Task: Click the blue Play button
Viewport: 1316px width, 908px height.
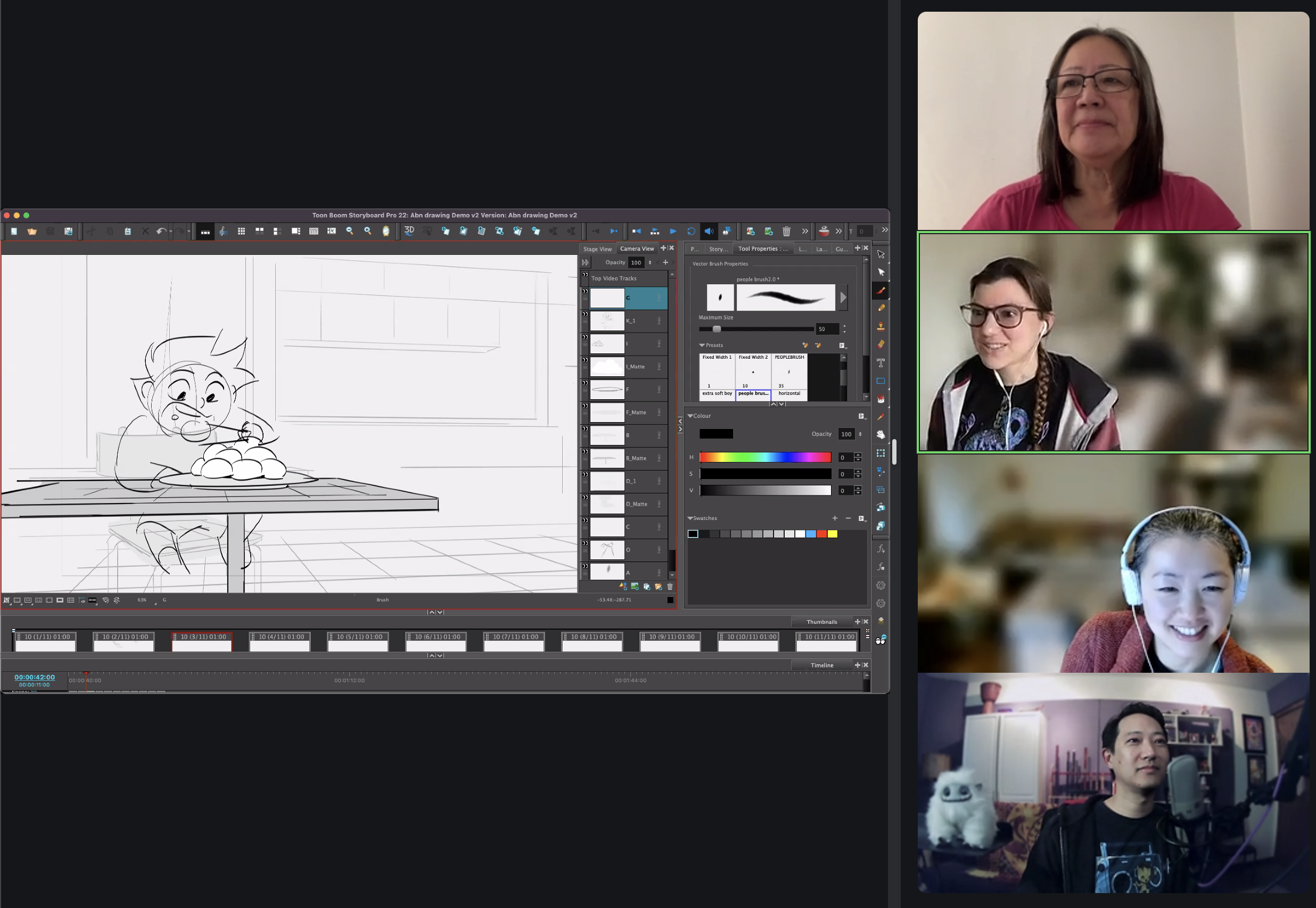Action: tap(673, 231)
